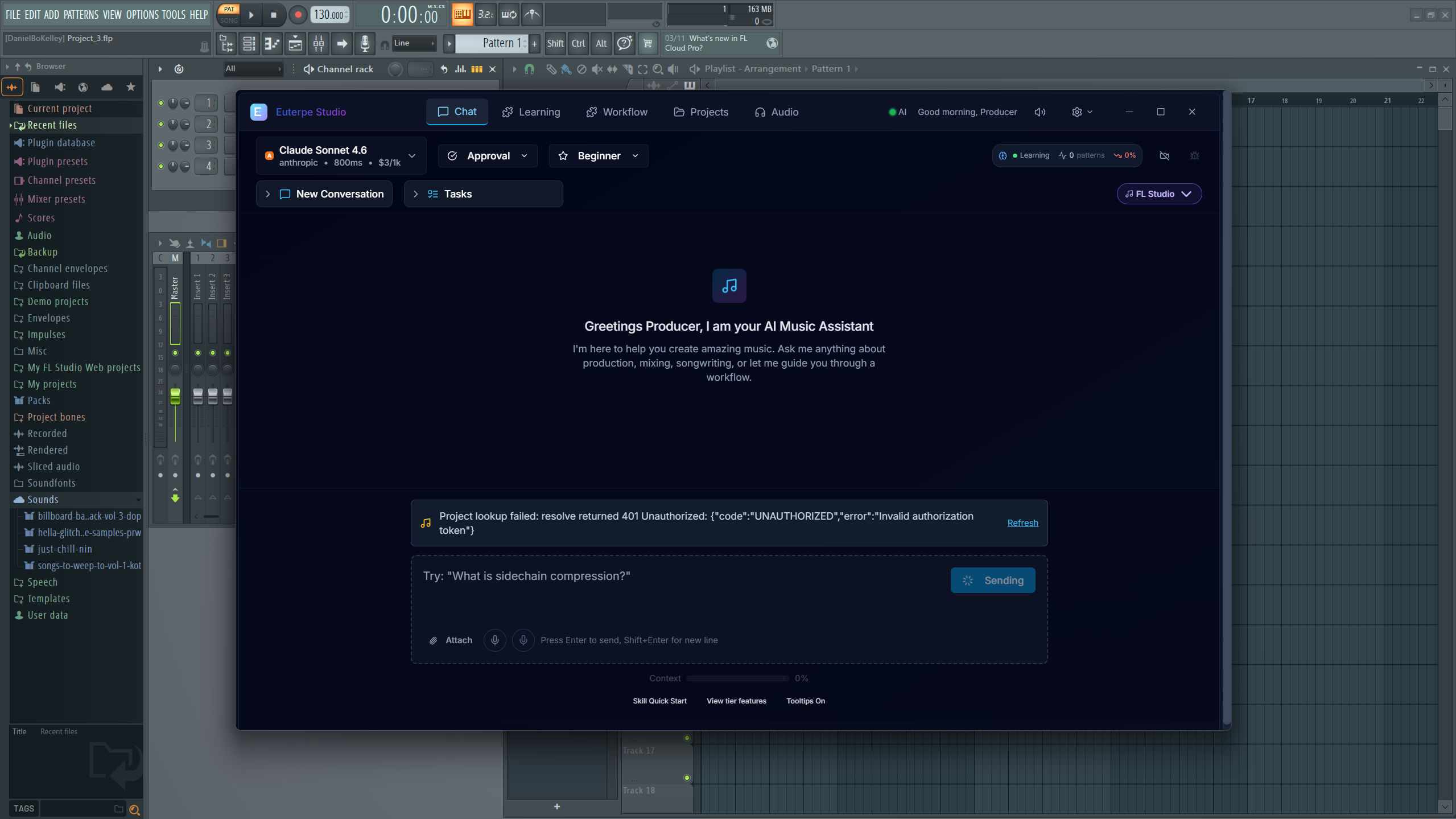Image resolution: width=1456 pixels, height=819 pixels.
Task: Open the OPTIONS menu
Action: pyautogui.click(x=142, y=15)
